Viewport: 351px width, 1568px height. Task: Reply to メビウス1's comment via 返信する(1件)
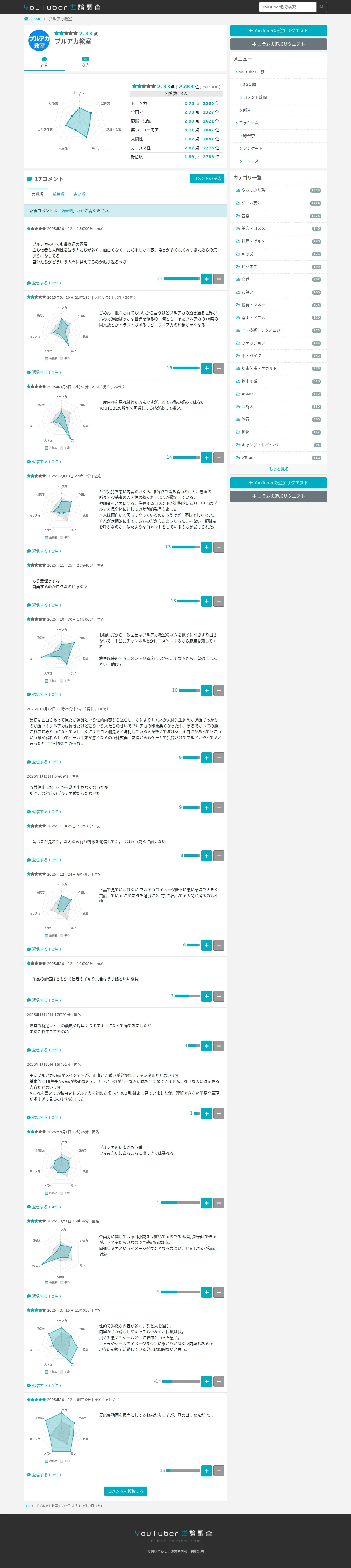[44, 372]
